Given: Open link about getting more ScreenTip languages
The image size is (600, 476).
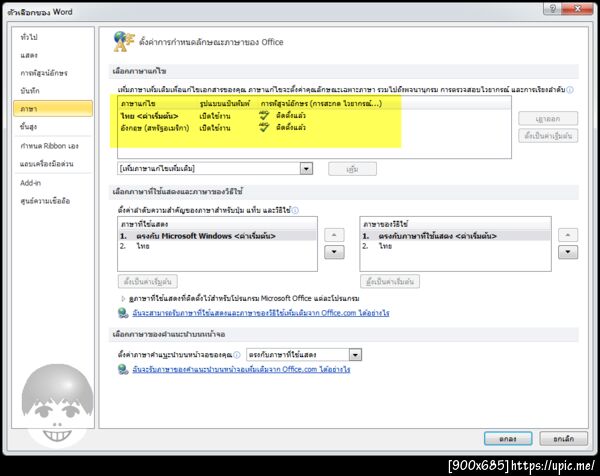Looking at the screenshot, I should (241, 369).
